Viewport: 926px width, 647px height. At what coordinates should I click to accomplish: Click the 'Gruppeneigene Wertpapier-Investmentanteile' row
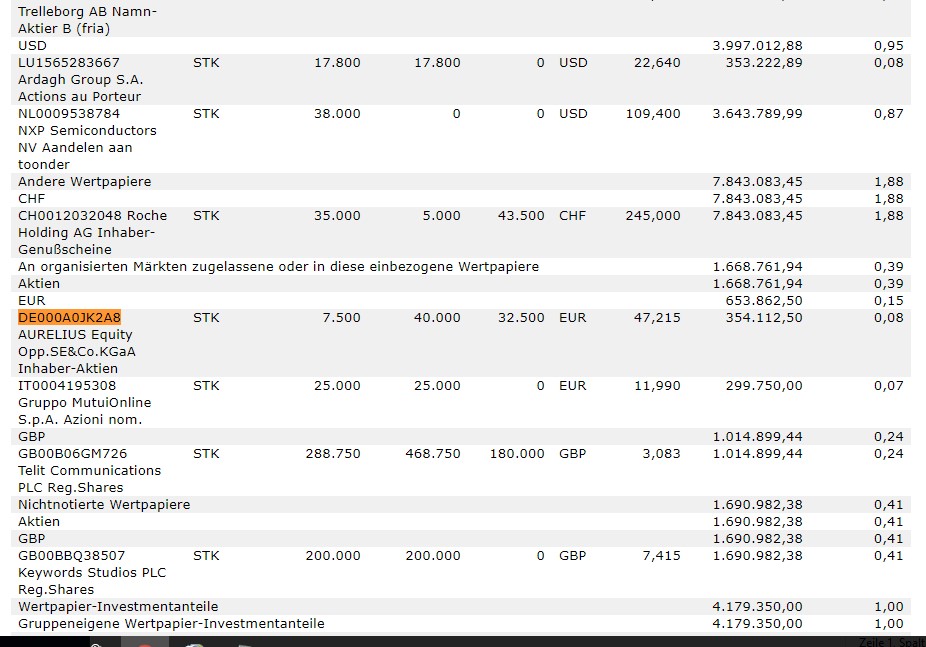(x=171, y=624)
